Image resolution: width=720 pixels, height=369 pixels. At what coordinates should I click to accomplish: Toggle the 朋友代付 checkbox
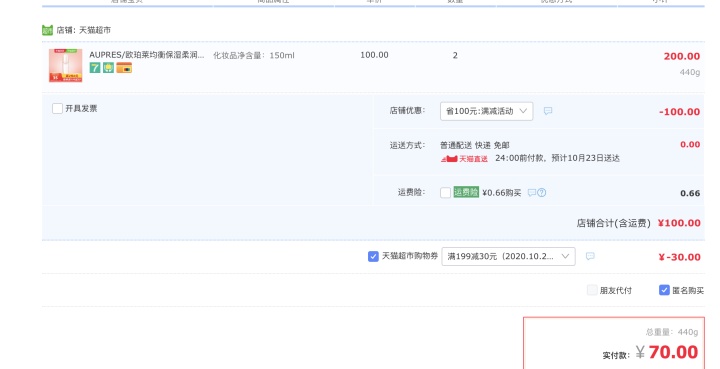coord(592,290)
